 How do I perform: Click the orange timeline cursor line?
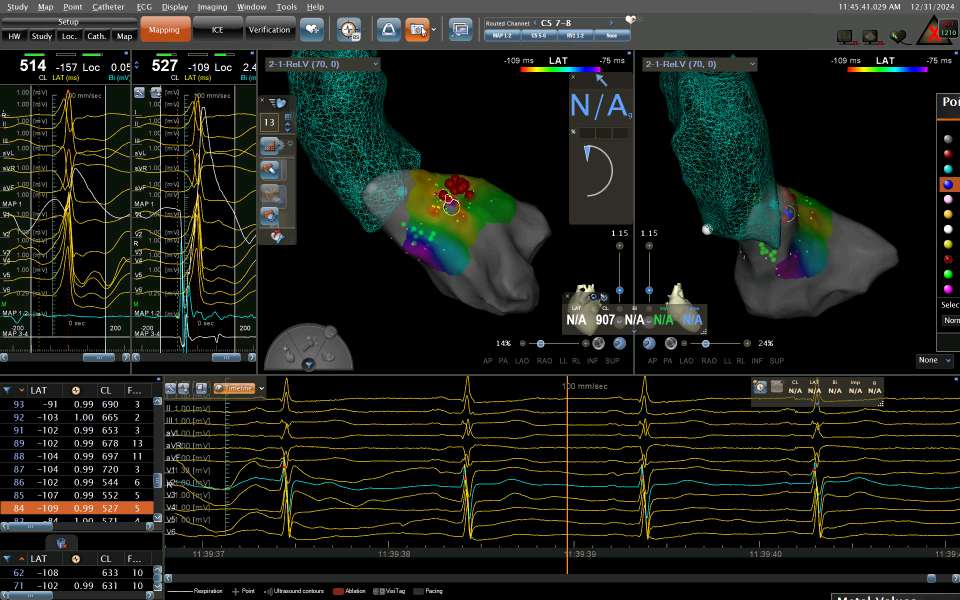567,474
